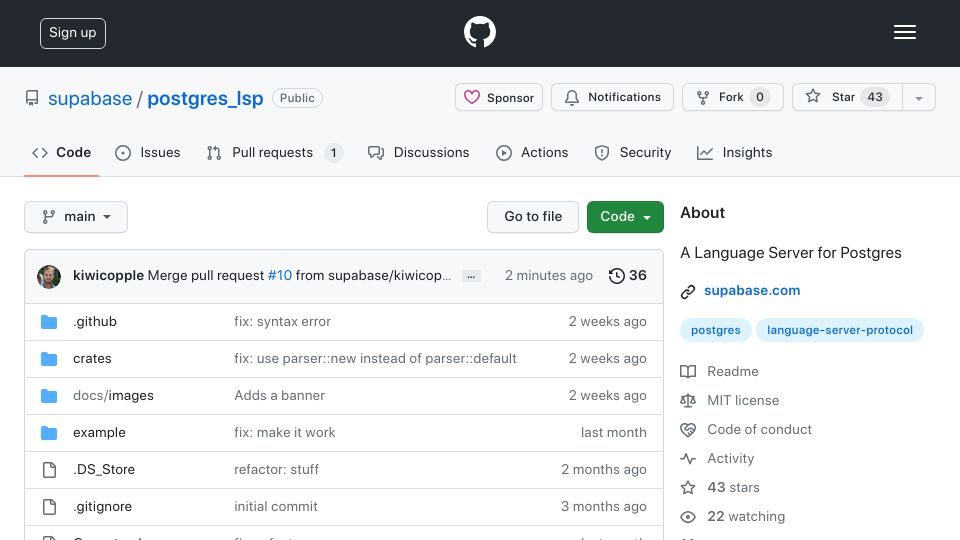
Task: Open the green Code dropdown
Action: click(x=625, y=217)
